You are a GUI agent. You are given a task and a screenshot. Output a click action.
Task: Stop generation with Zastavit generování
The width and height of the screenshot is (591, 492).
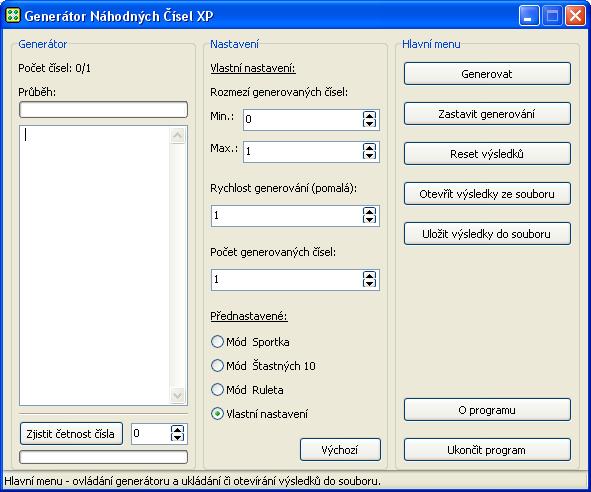pyautogui.click(x=487, y=114)
